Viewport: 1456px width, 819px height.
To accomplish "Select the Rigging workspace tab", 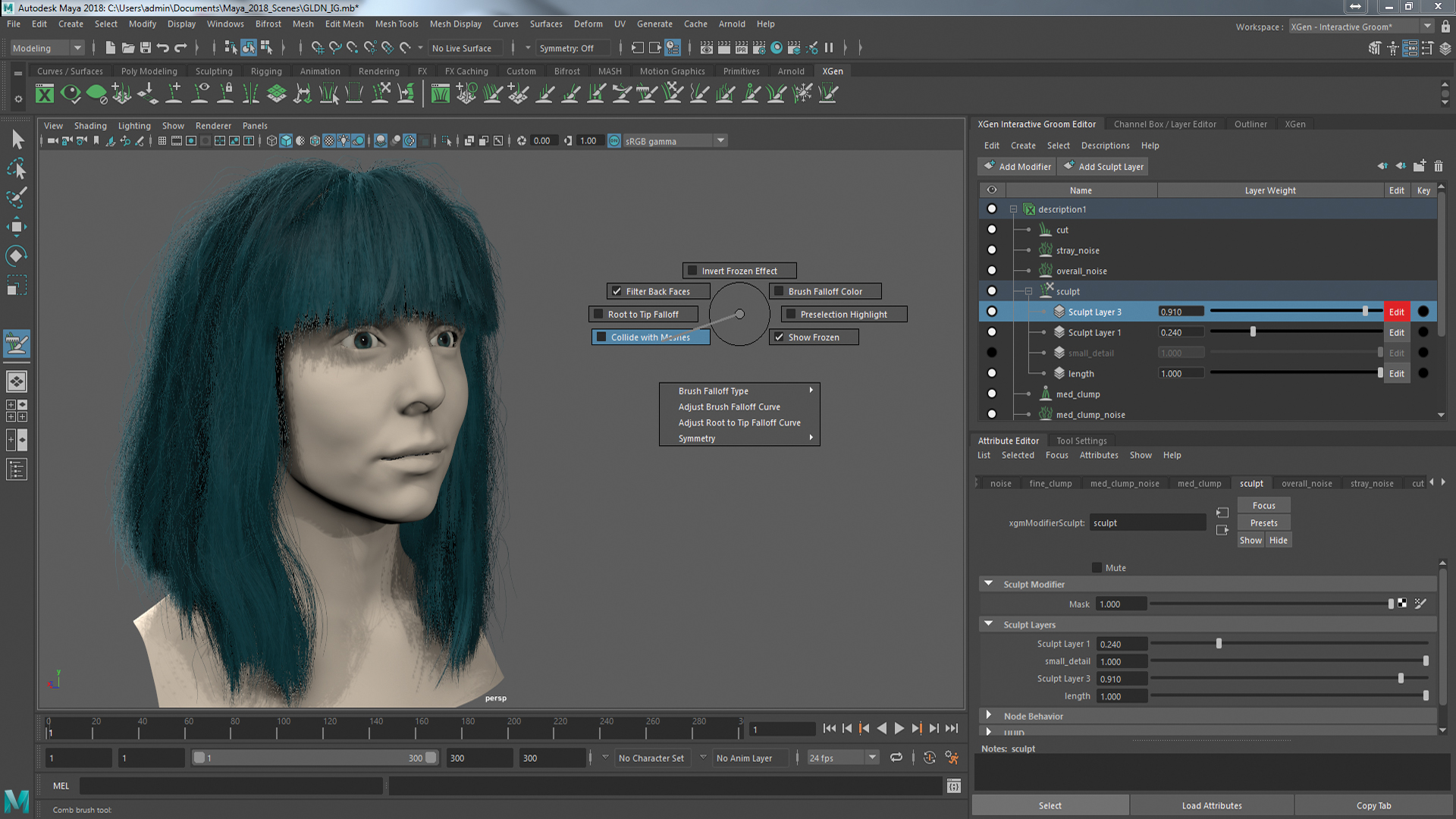I will pos(264,70).
